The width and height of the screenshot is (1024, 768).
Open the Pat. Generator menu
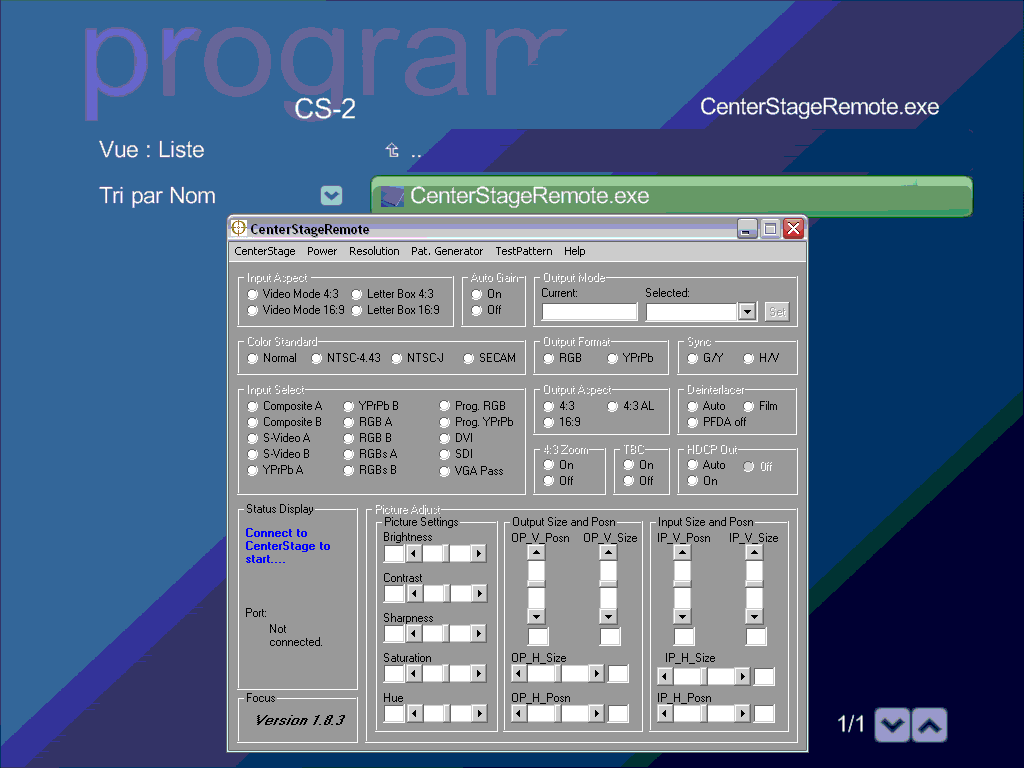(x=447, y=251)
